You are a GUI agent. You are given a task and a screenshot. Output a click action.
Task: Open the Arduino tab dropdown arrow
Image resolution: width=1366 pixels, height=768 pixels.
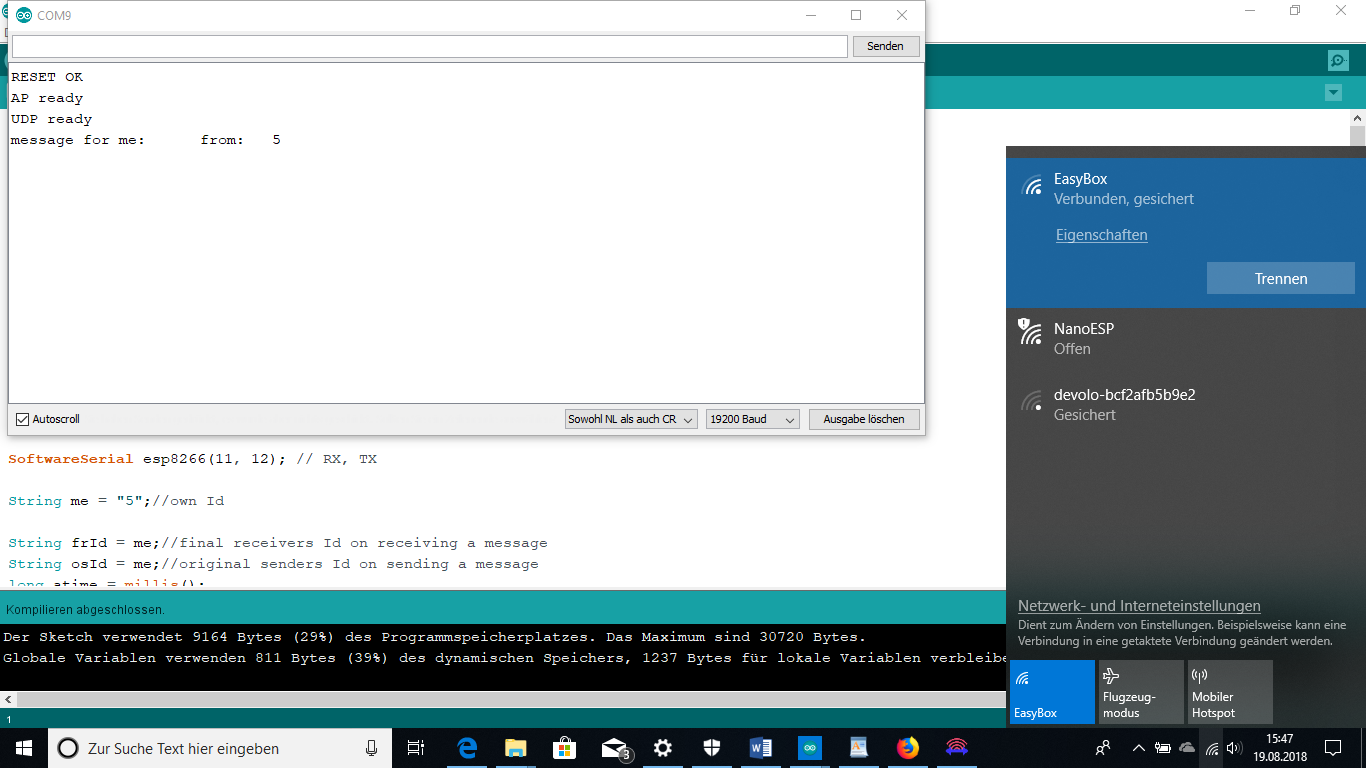pos(1333,93)
